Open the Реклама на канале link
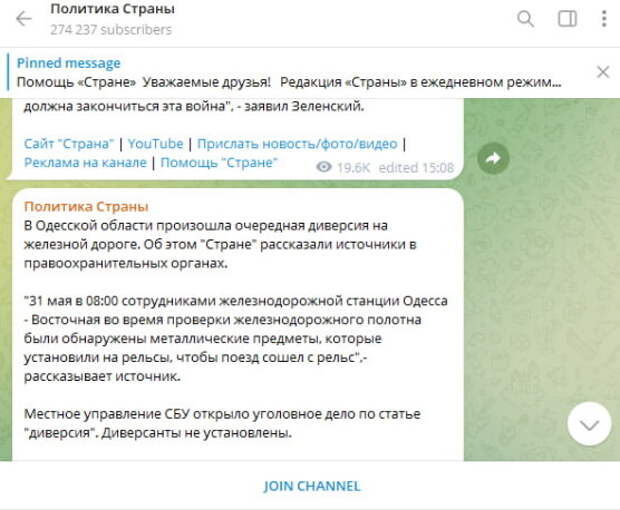Screen dimensions: 620x510 (85, 162)
